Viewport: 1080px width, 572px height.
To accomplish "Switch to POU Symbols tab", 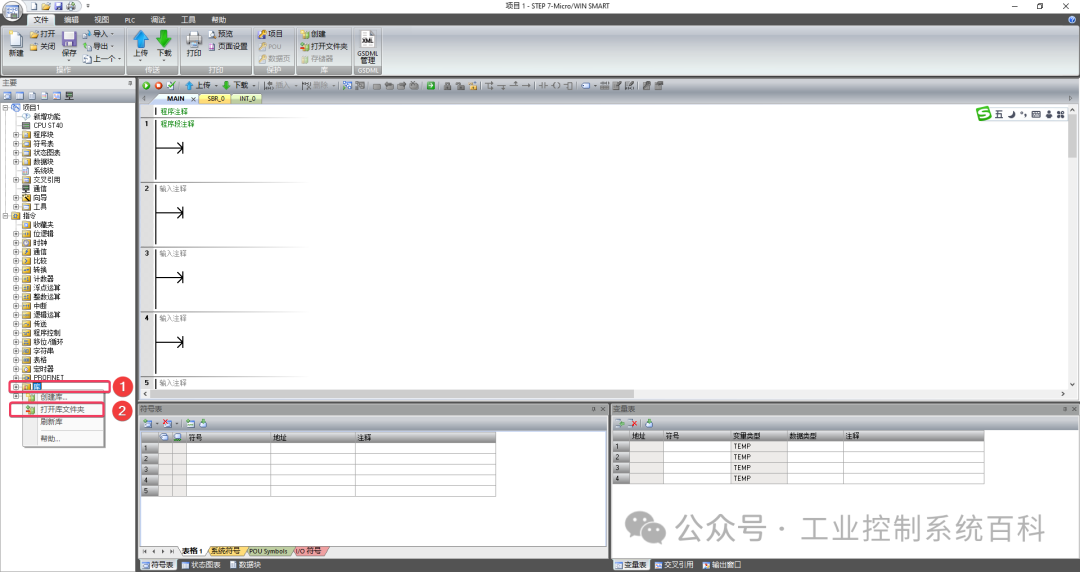I will [268, 551].
